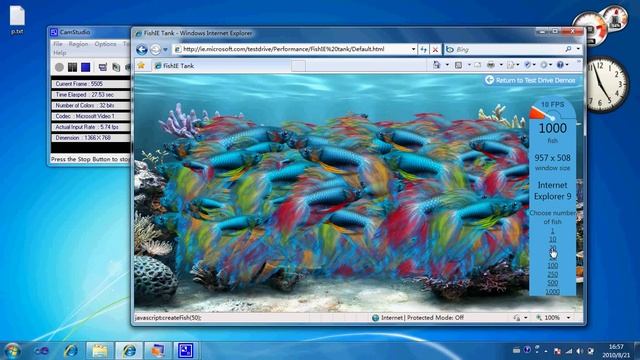
Task: Choose 250 fish link
Action: tap(552, 274)
